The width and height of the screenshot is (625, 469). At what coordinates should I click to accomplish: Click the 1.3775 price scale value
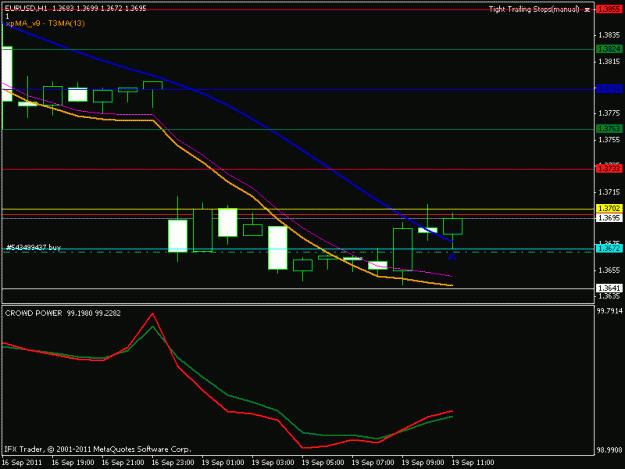(x=609, y=114)
